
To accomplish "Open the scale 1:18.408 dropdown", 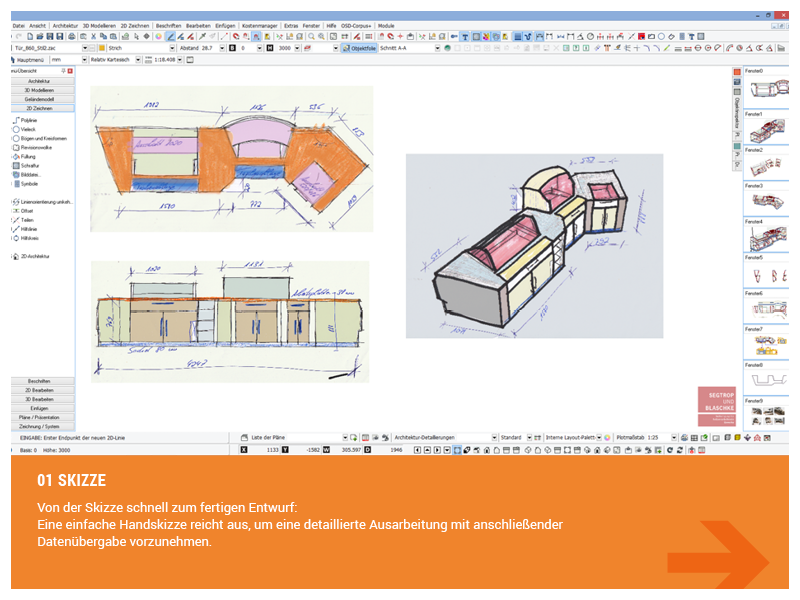I will point(180,59).
